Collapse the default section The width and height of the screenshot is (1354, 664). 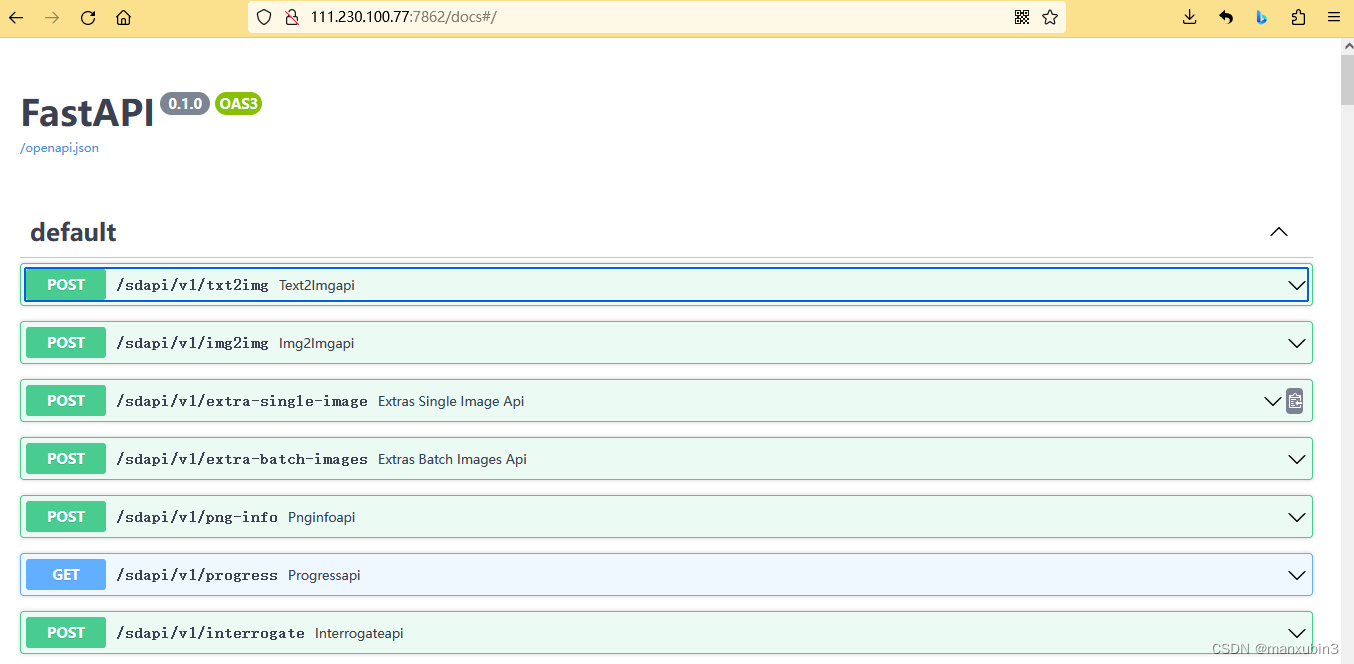(x=1278, y=232)
